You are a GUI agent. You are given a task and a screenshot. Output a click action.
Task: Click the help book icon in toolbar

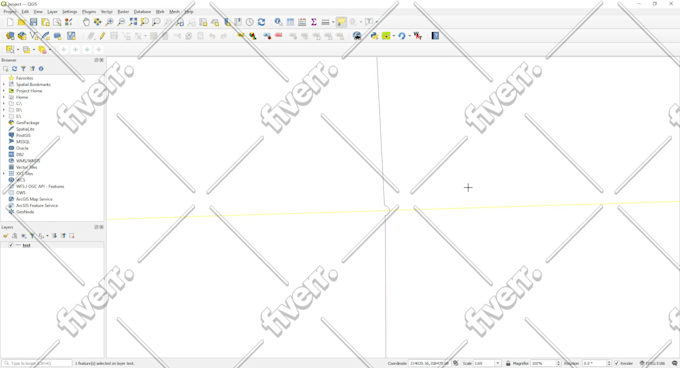click(x=435, y=36)
